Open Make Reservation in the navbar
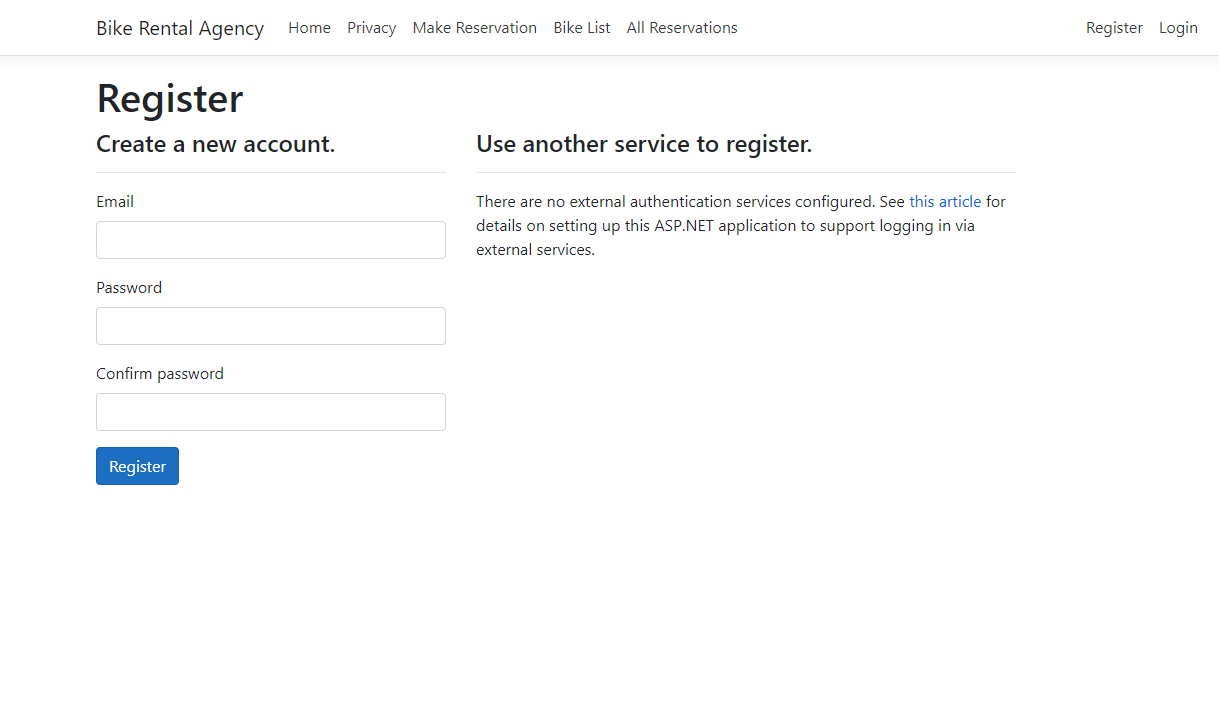Image resolution: width=1219 pixels, height=710 pixels. pyautogui.click(x=474, y=28)
